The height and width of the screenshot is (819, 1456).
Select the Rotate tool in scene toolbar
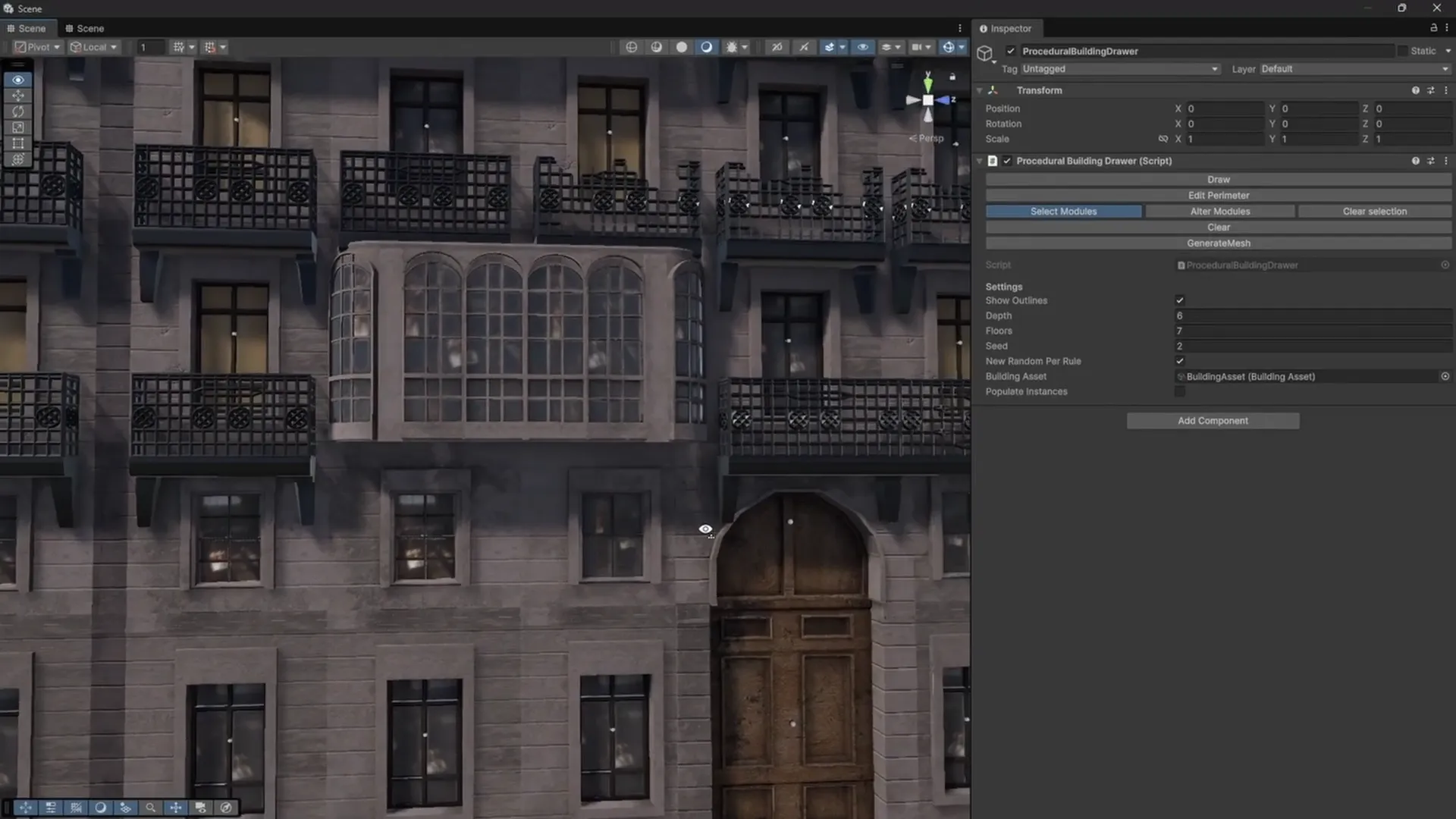[x=18, y=111]
